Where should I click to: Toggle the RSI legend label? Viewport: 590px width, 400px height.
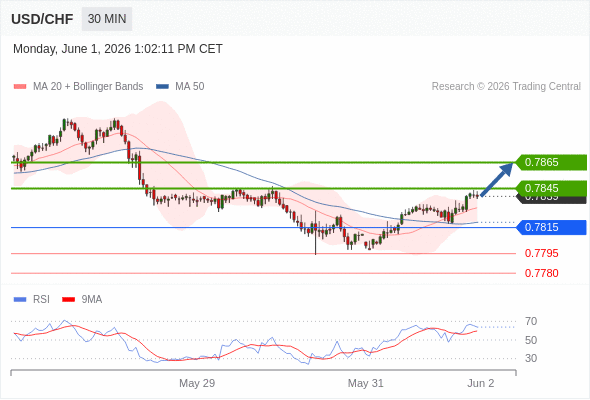click(x=41, y=300)
